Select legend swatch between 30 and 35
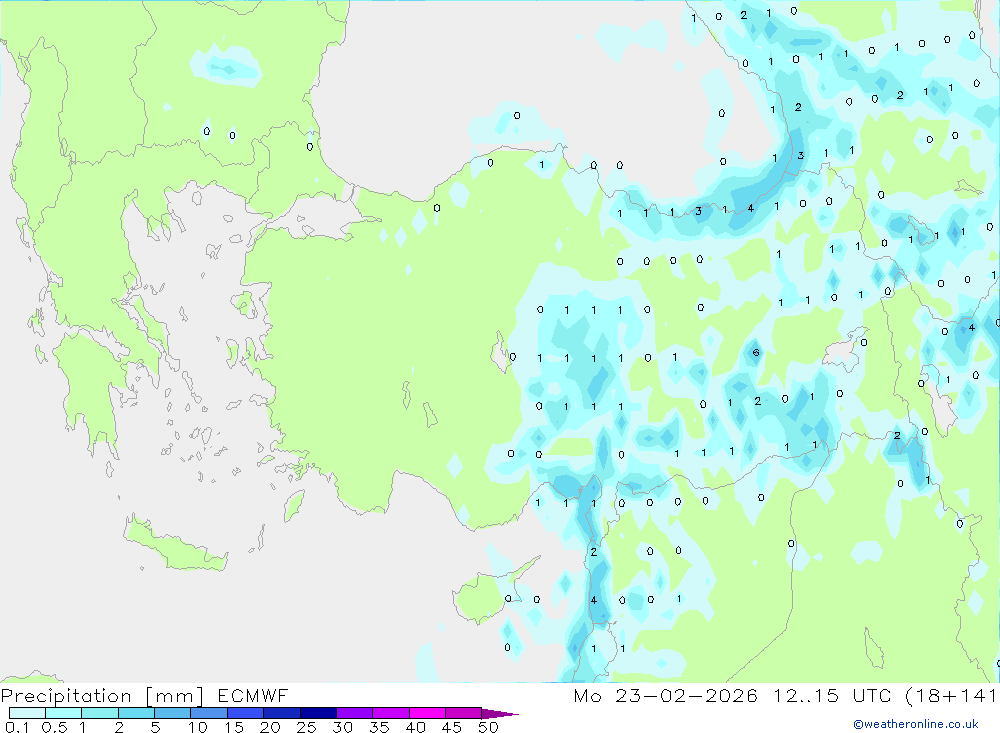The height and width of the screenshot is (733, 1000). [355, 713]
